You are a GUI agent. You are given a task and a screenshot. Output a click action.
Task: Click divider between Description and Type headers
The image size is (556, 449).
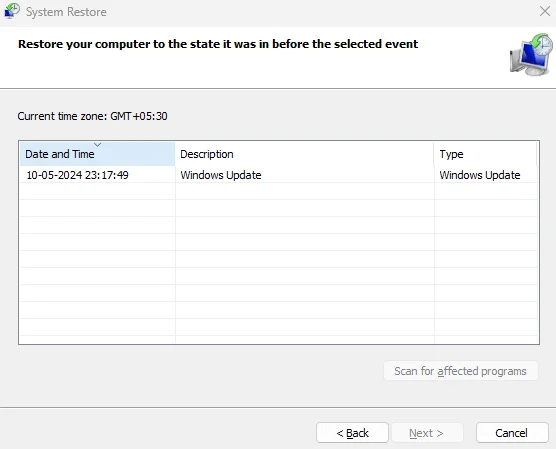point(434,154)
